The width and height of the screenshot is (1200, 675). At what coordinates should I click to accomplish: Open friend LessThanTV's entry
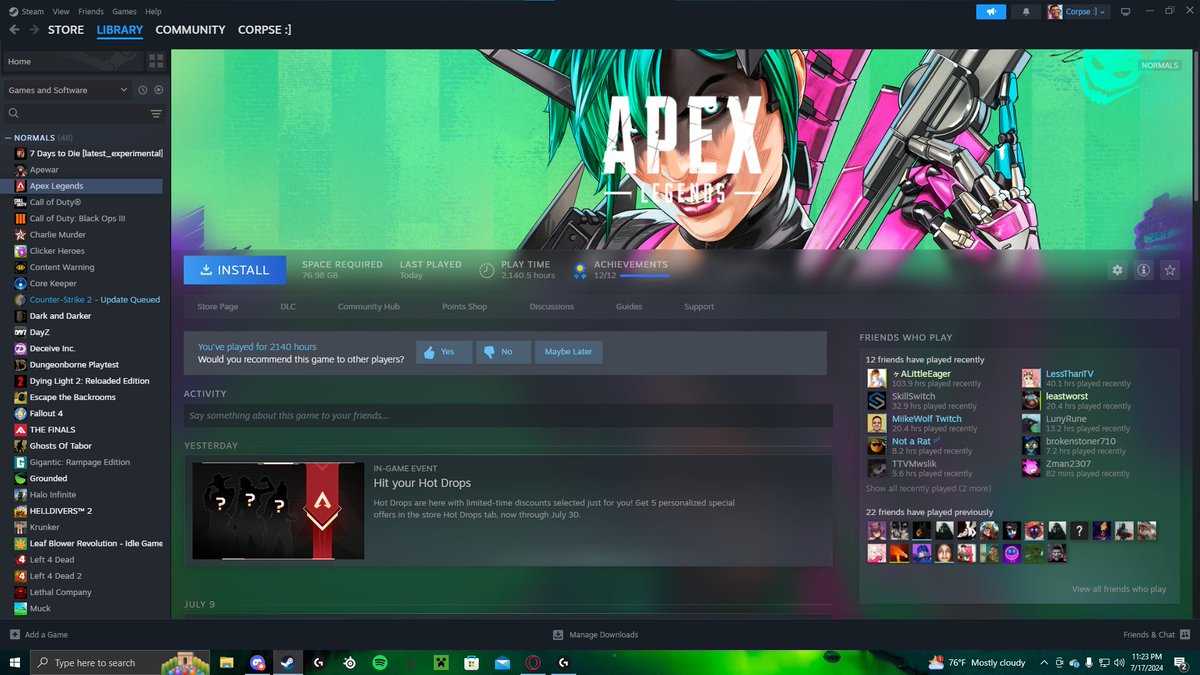[x=1069, y=374]
